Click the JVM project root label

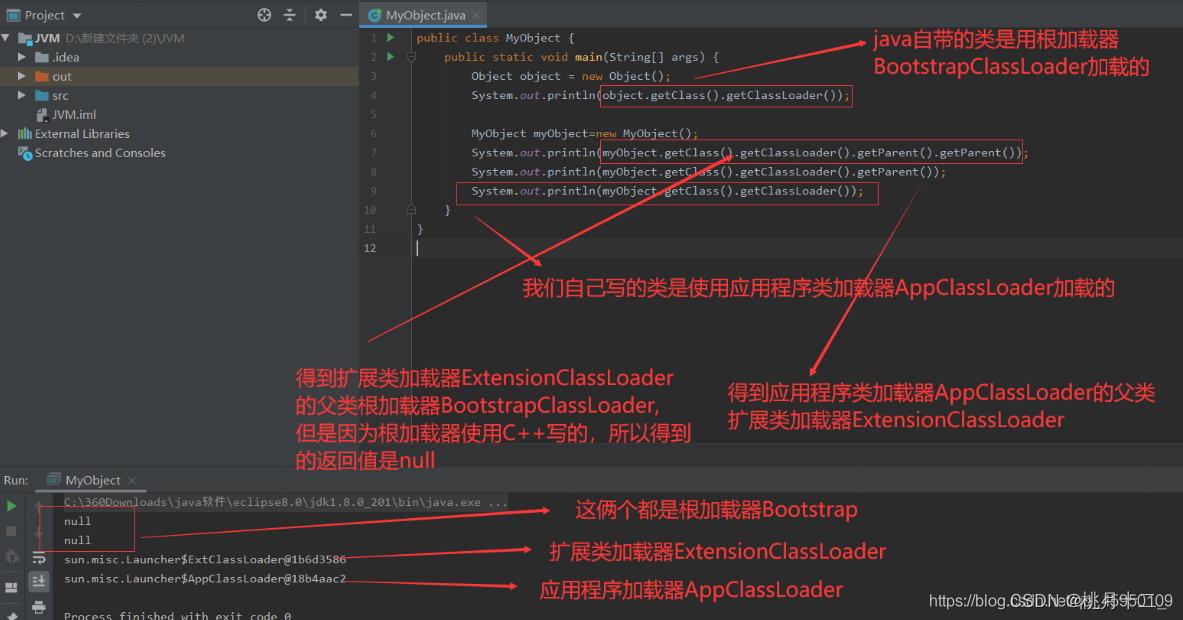tap(47, 38)
